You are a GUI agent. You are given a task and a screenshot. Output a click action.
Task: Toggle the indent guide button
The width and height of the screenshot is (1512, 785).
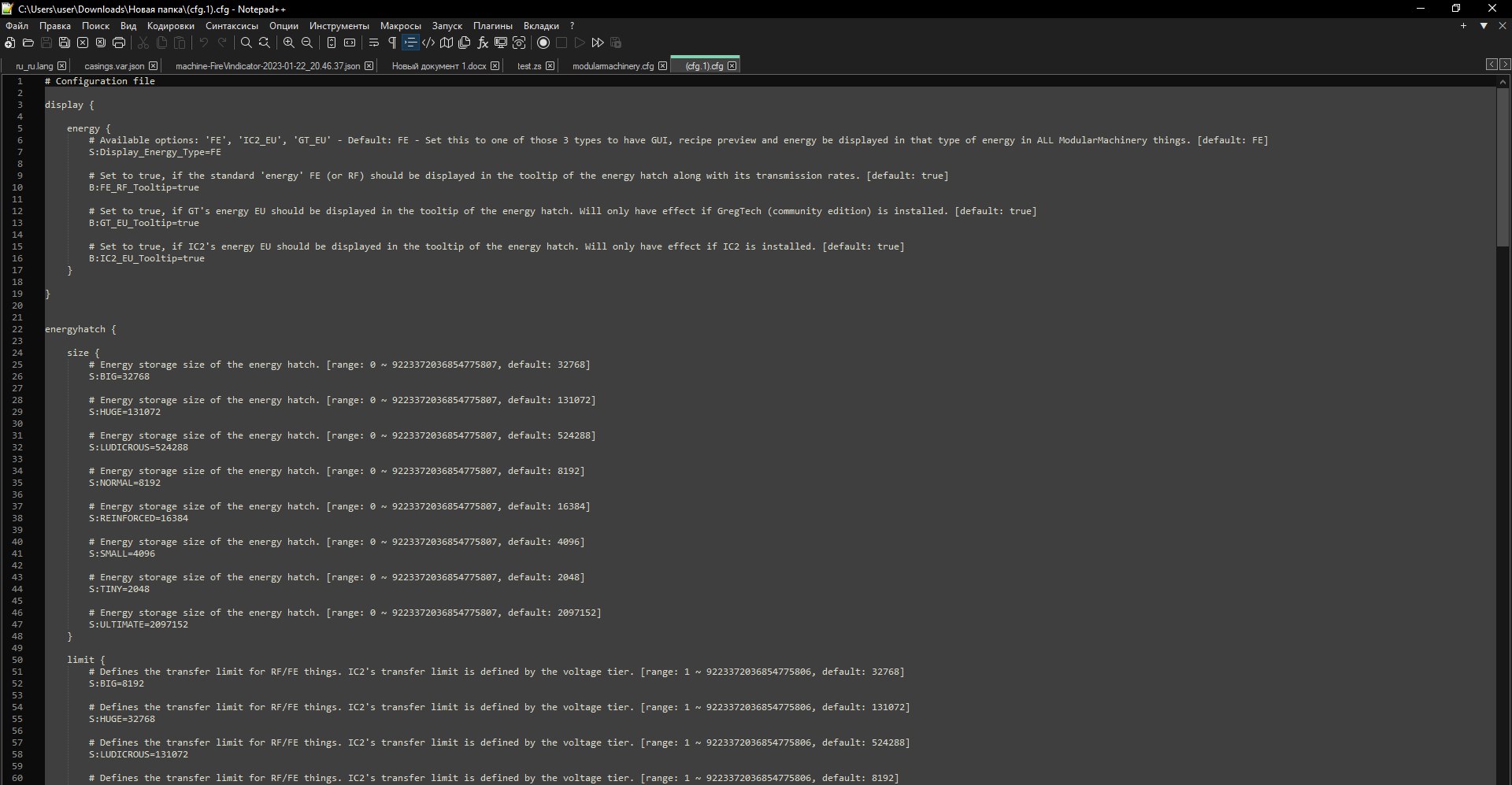410,43
